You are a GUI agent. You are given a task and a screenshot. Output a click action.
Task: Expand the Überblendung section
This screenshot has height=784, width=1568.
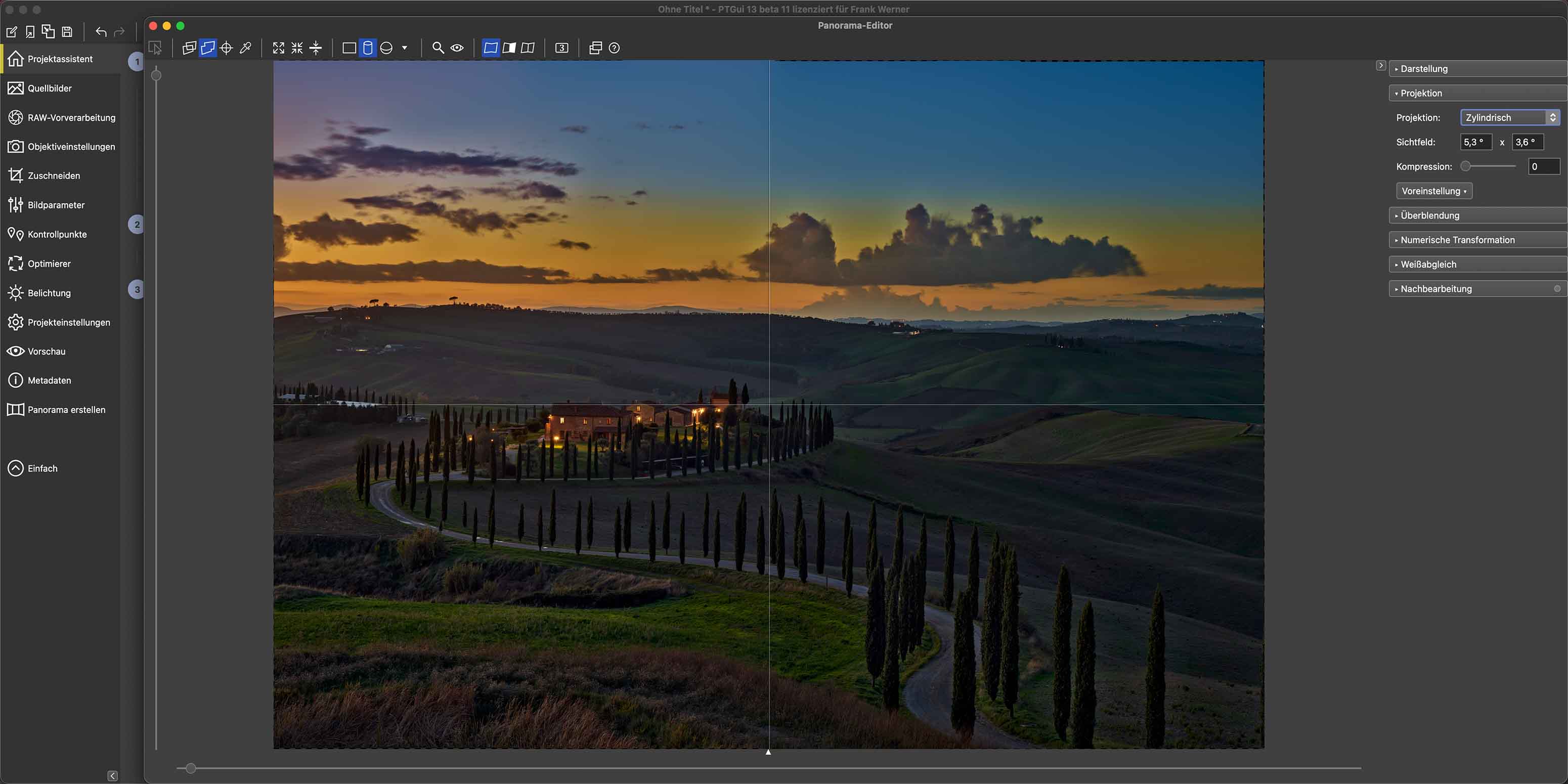click(1477, 215)
